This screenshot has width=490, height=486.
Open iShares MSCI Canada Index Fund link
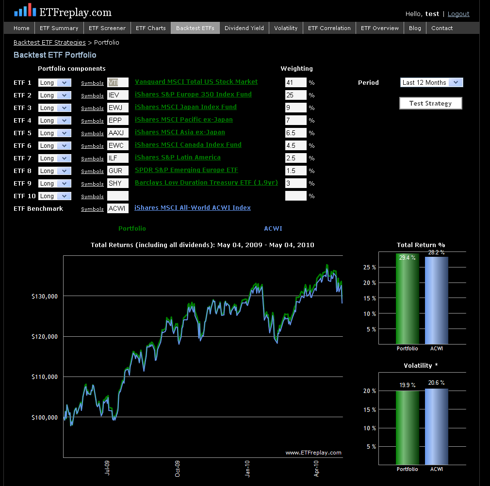(x=188, y=145)
